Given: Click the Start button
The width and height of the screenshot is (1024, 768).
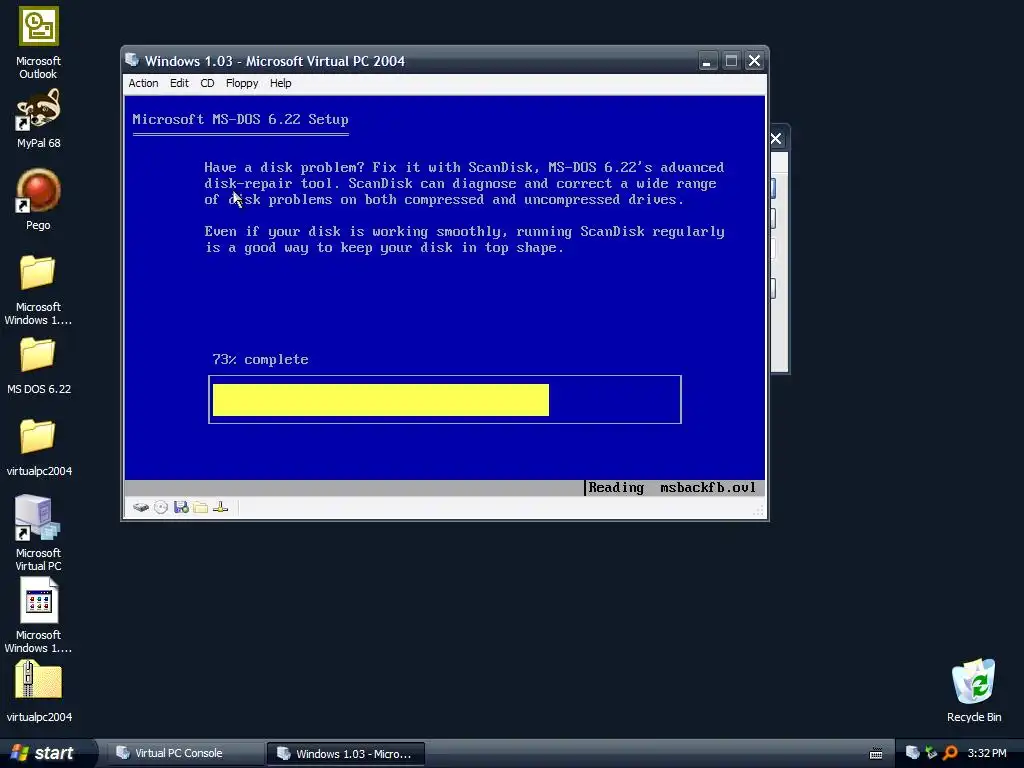Looking at the screenshot, I should coord(47,753).
